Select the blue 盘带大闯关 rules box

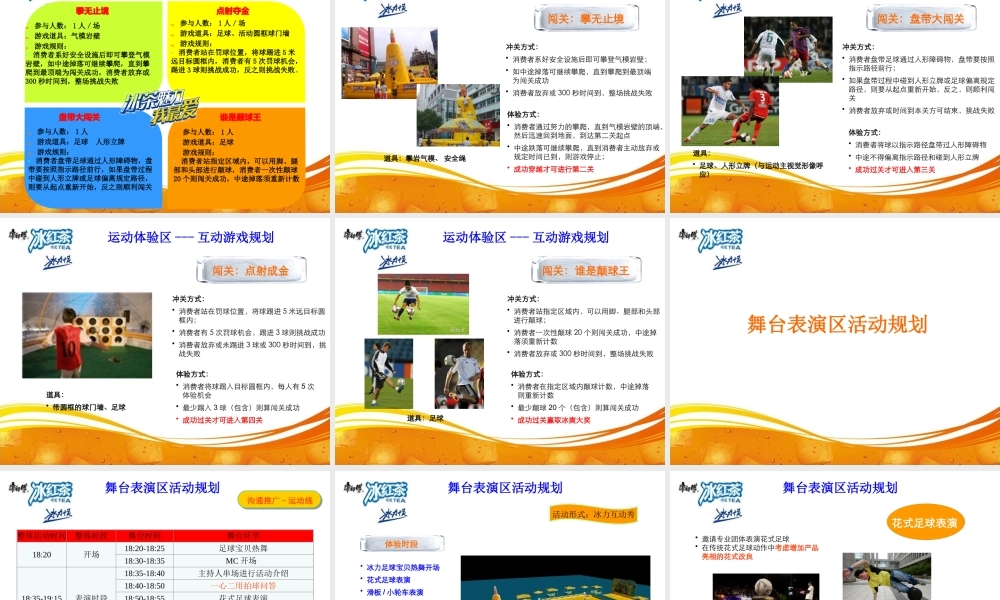(93, 157)
